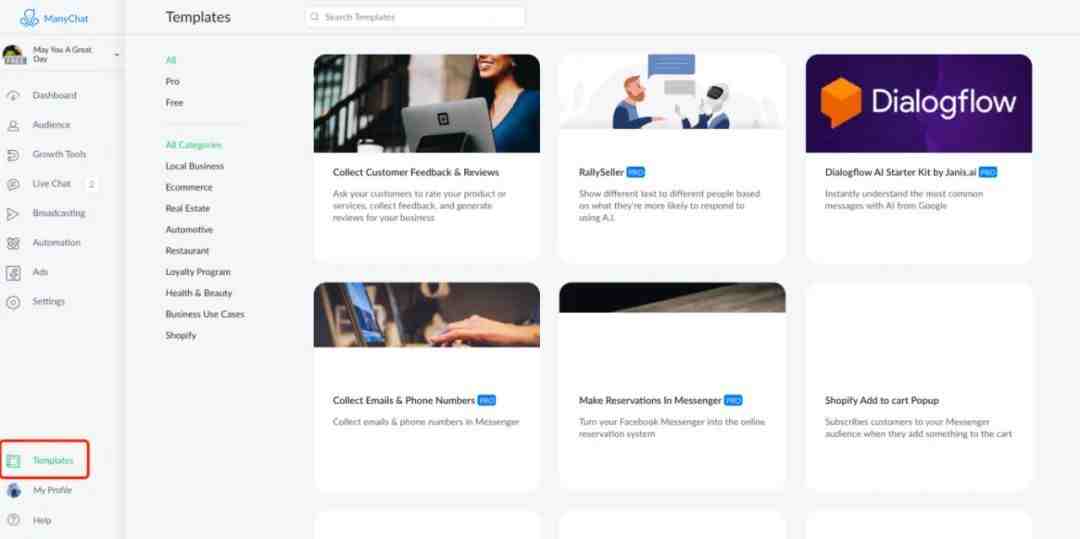The width and height of the screenshot is (1080, 539).
Task: Open Growth Tools icon in sidebar
Action: 13,155
